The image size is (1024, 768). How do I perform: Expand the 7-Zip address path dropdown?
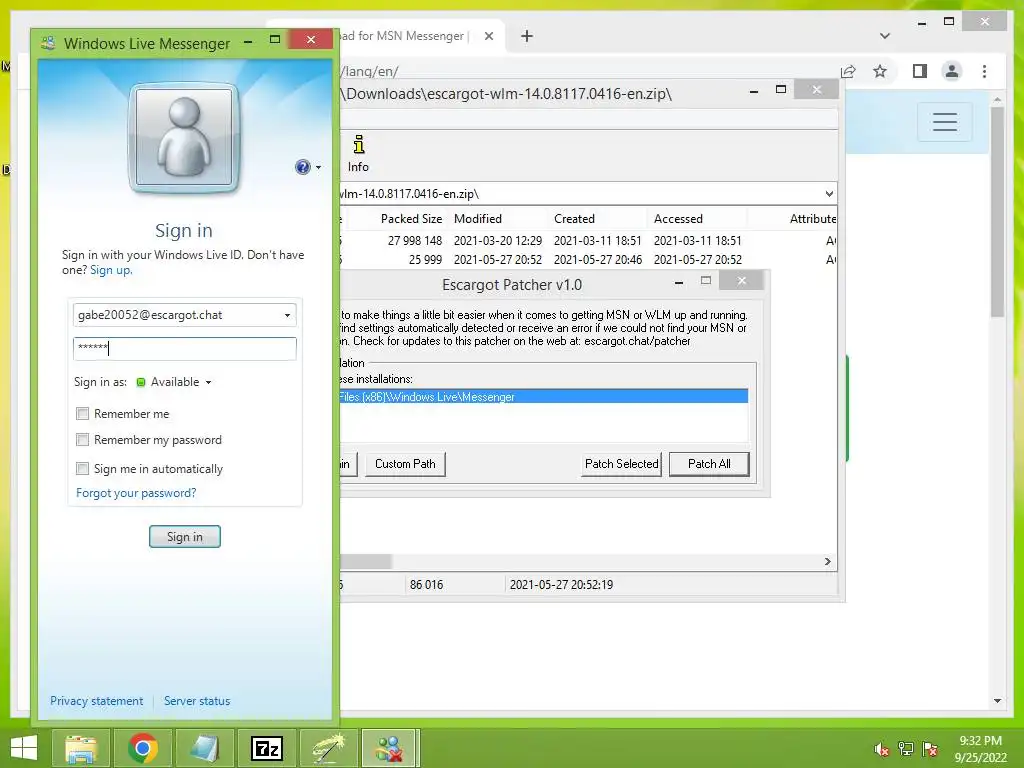point(829,194)
